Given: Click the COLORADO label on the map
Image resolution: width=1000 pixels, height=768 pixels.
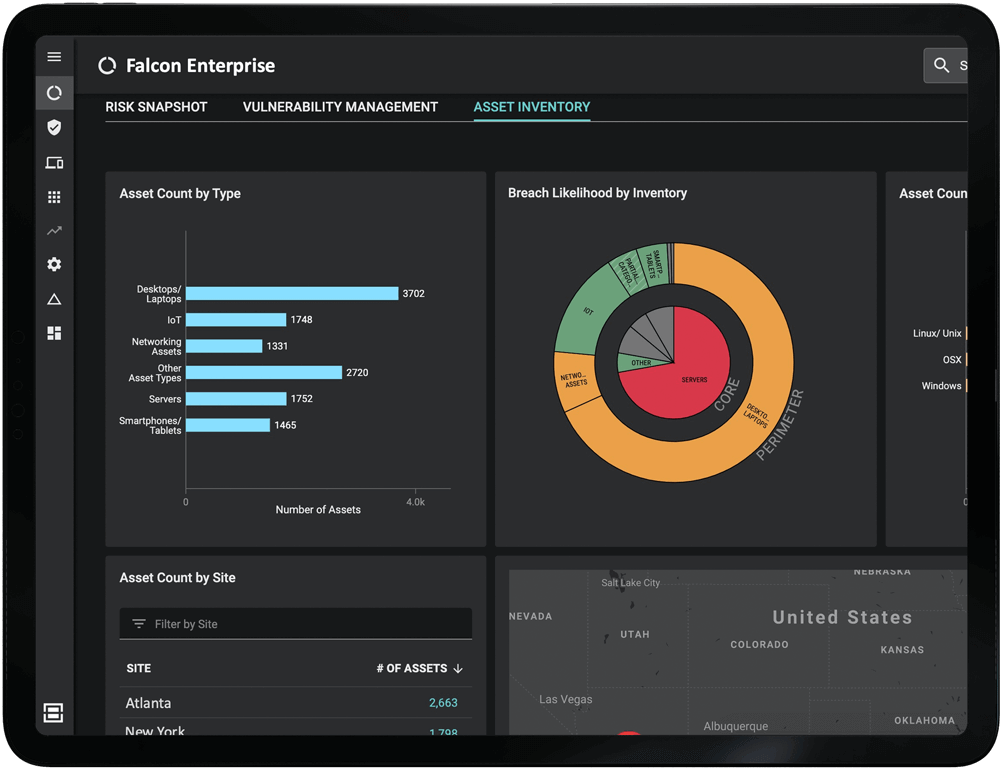Looking at the screenshot, I should [x=759, y=644].
